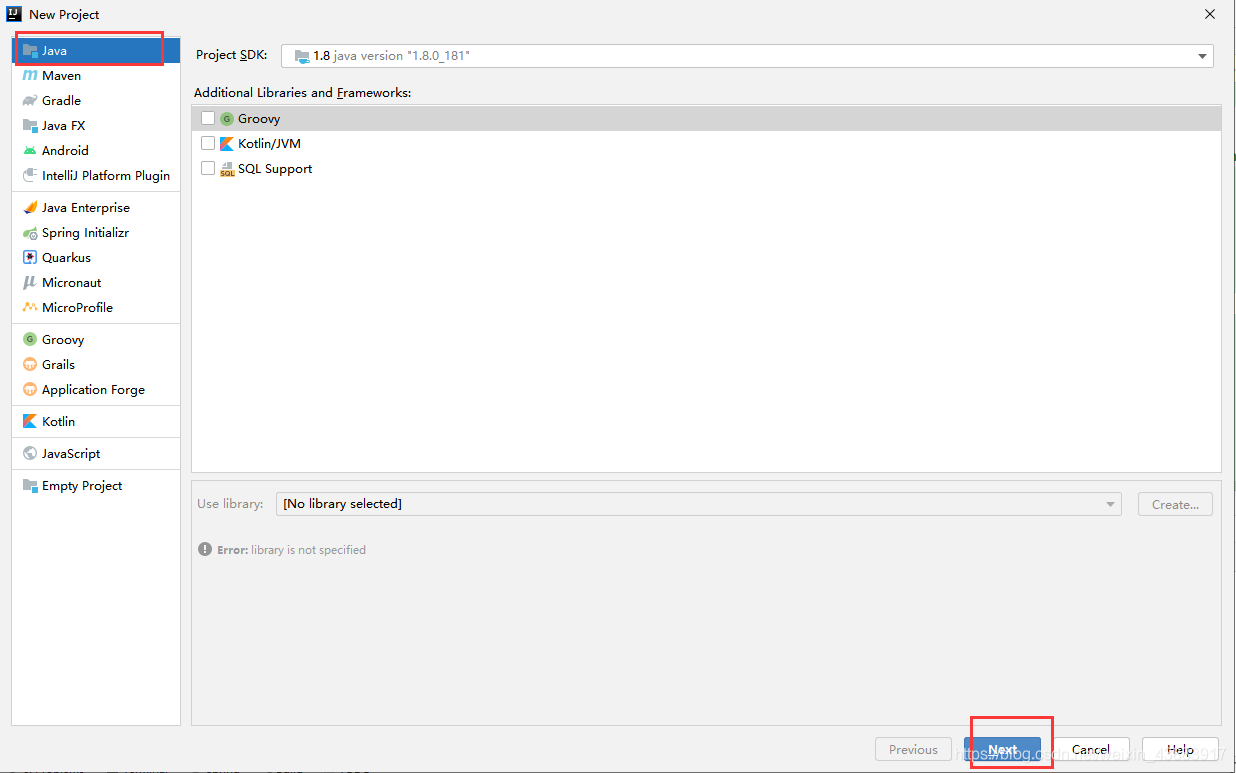
Task: Click the SDK folder icon in combo box
Action: coord(302,56)
